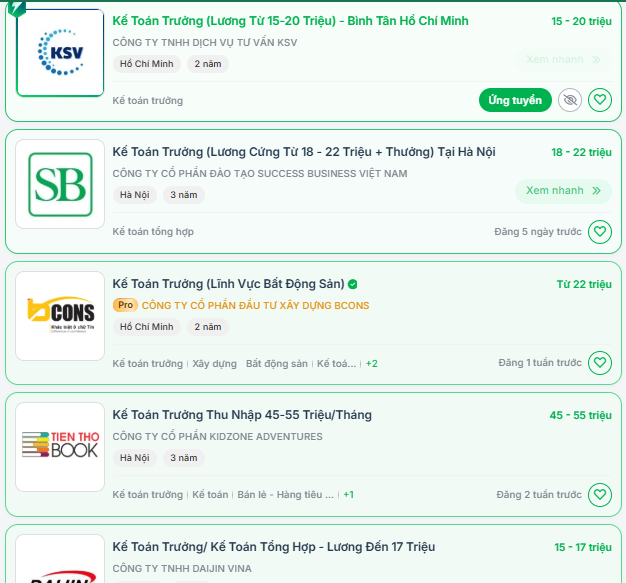Click 2 năm tag on BCONS job

208,327
